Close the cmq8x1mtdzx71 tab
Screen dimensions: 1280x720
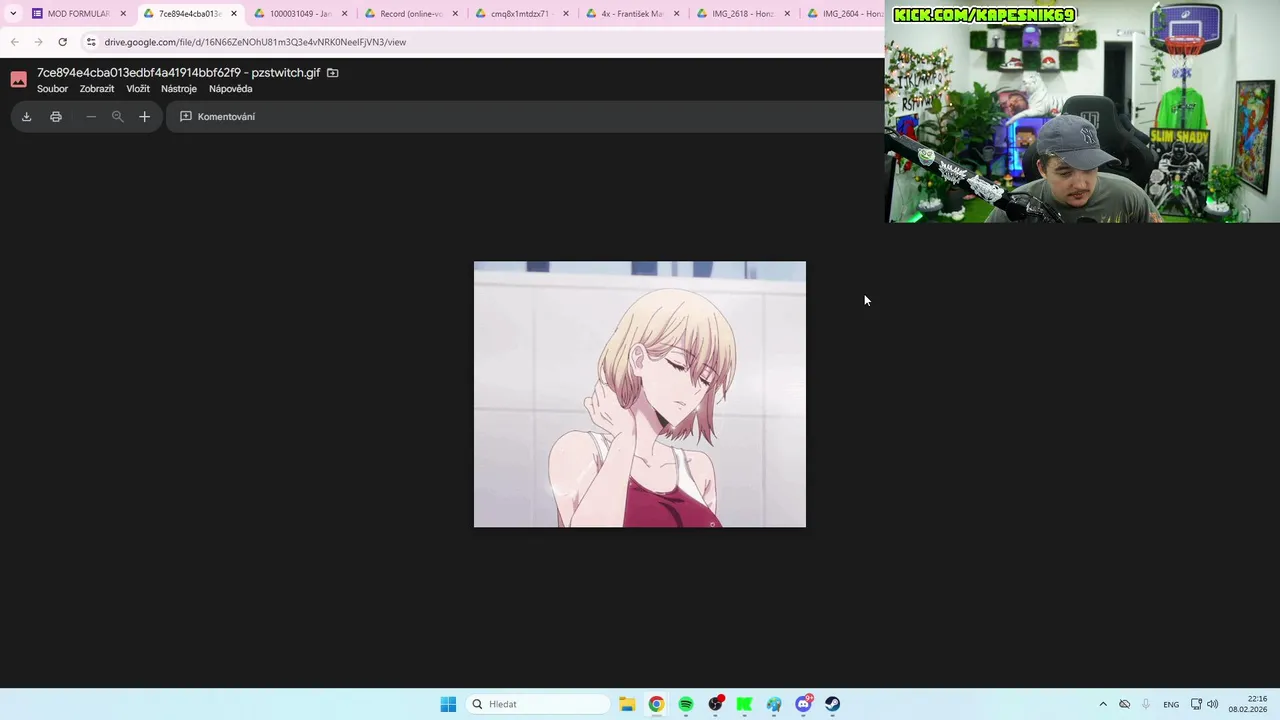click(566, 14)
